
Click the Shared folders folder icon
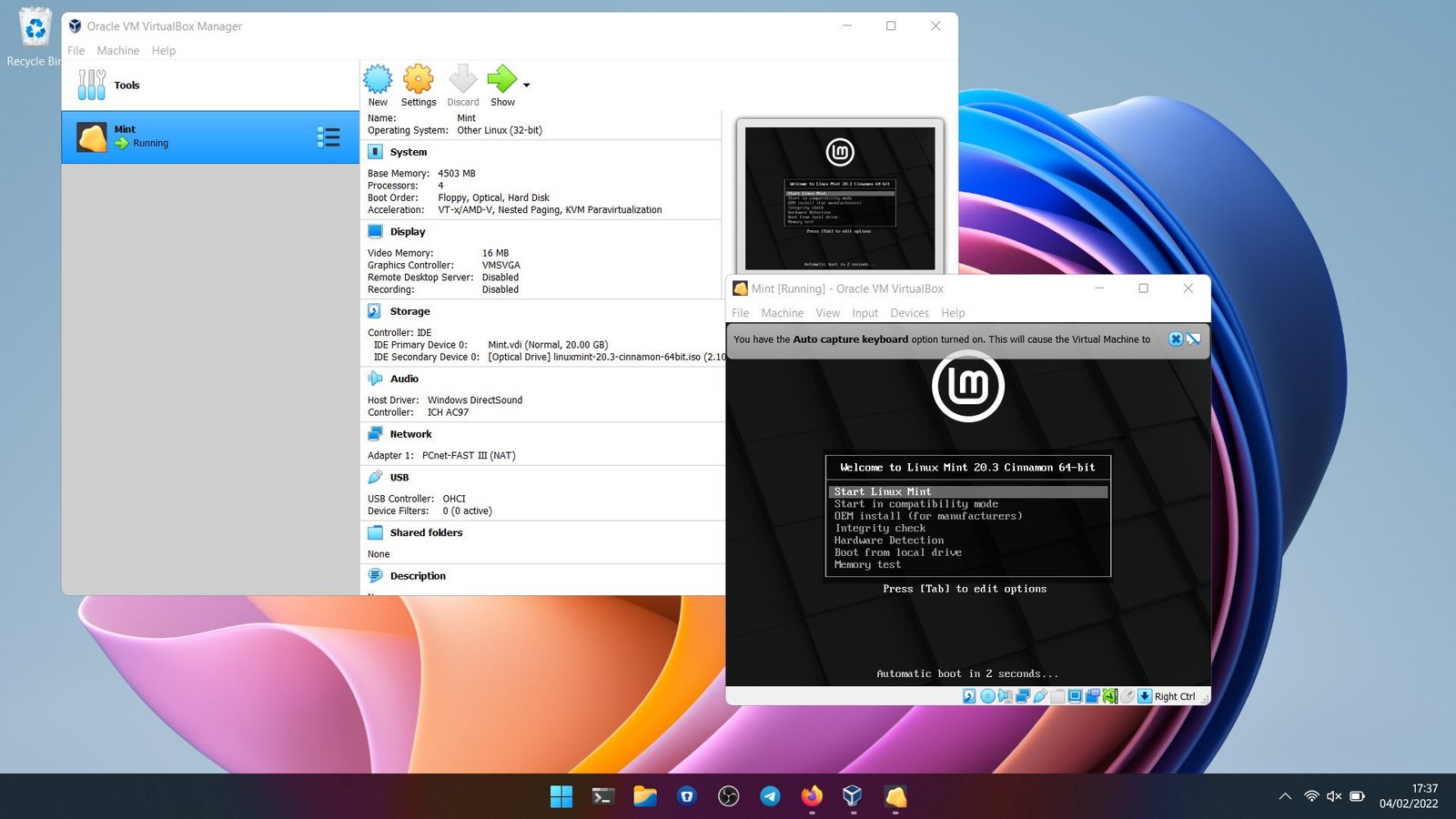click(x=375, y=533)
